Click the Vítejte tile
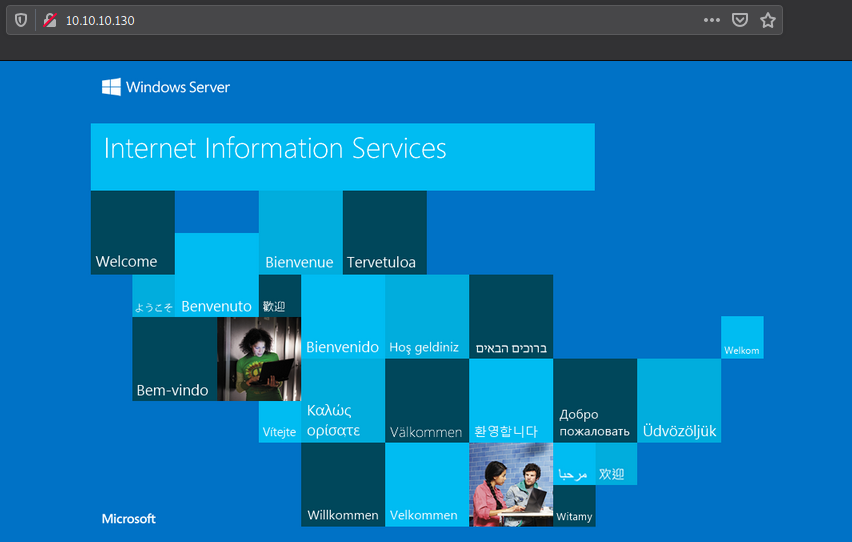The height and width of the screenshot is (542, 852). coord(280,421)
